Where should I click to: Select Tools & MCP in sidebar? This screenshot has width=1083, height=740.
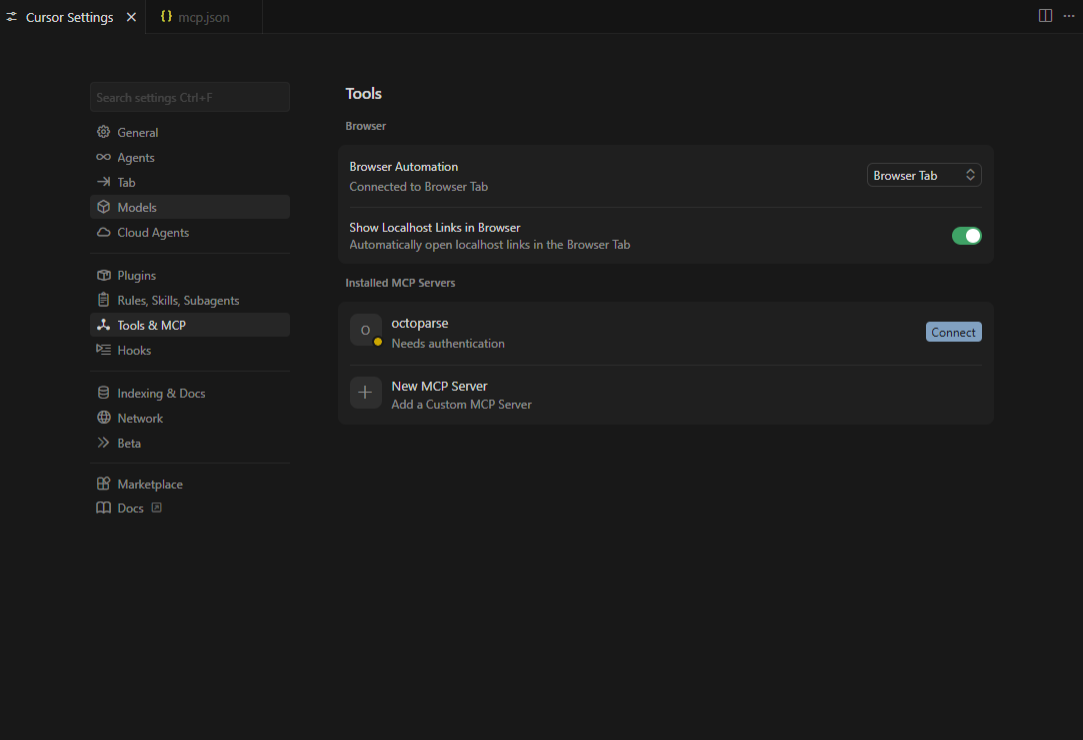tap(151, 325)
